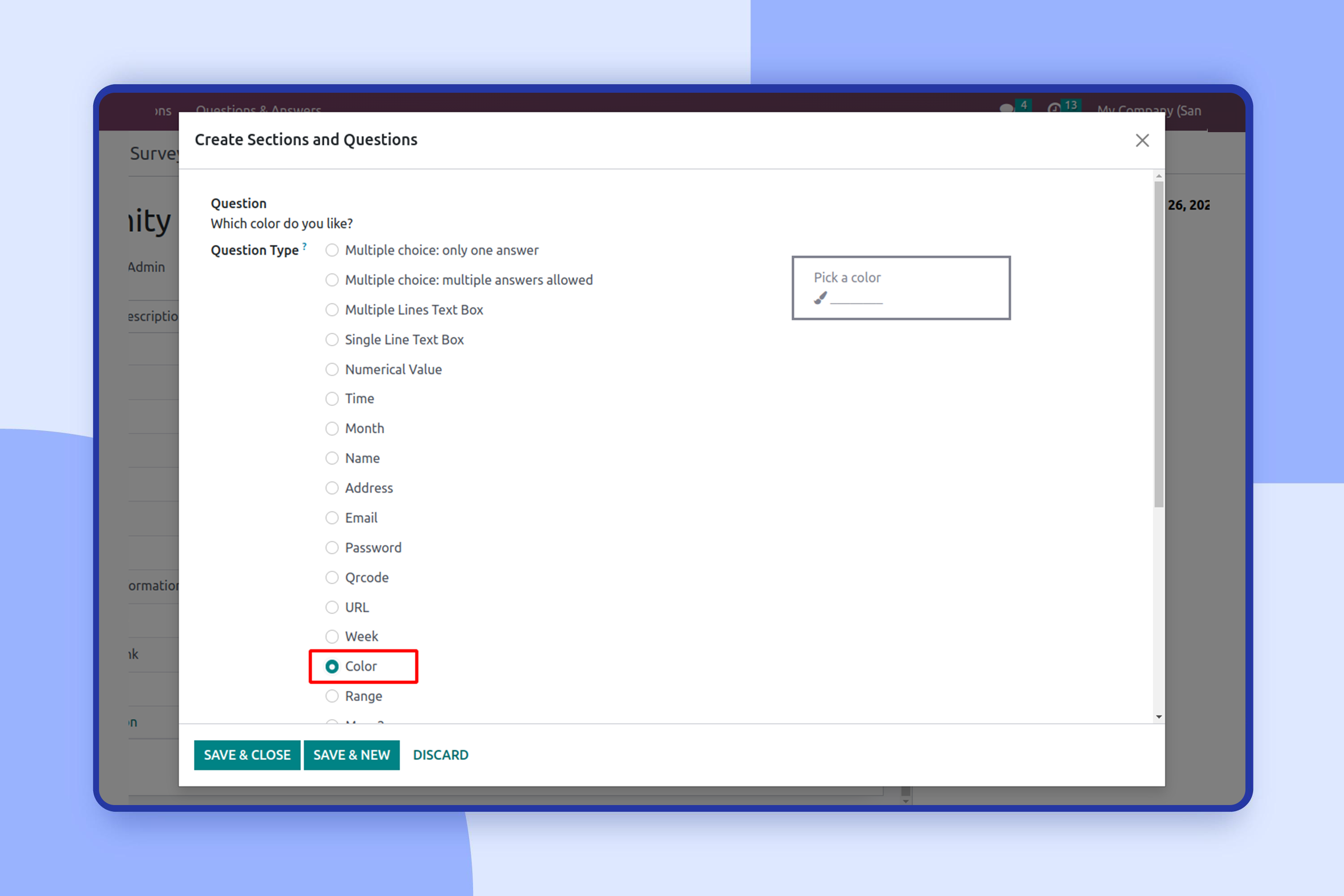Screen dimensions: 1344x896
Task: Pick the Numerical Value radio option
Action: 332,369
